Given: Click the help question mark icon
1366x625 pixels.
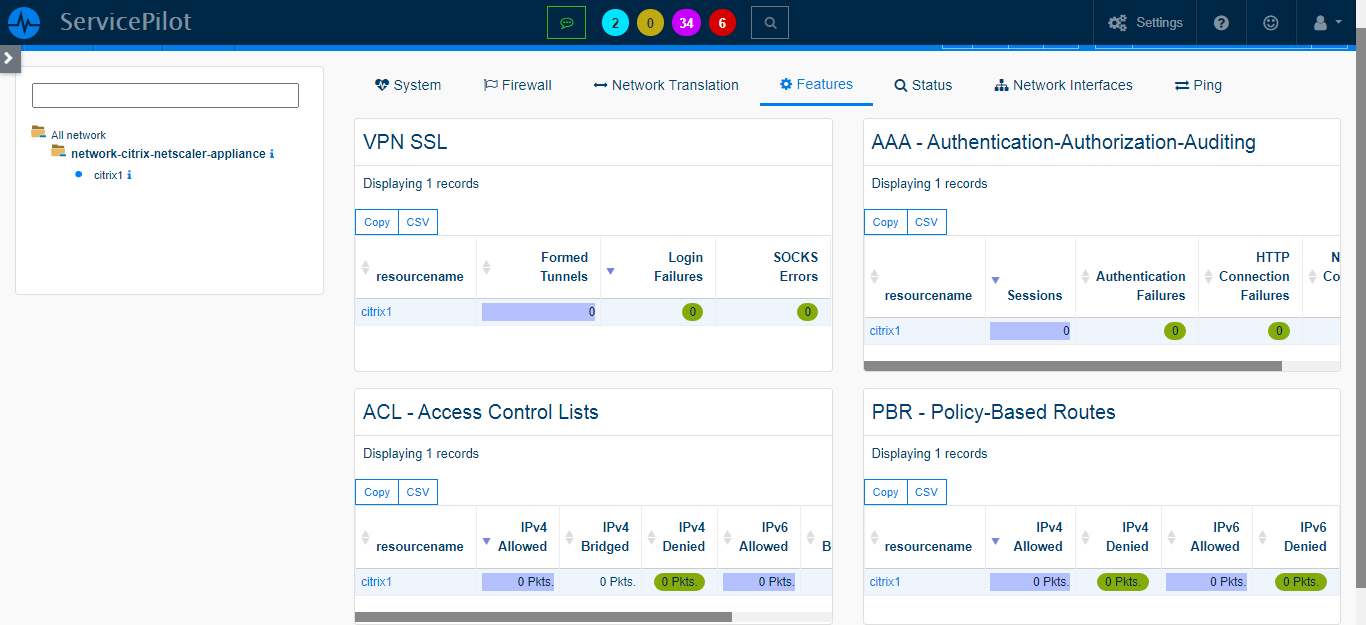Looking at the screenshot, I should [x=1221, y=22].
